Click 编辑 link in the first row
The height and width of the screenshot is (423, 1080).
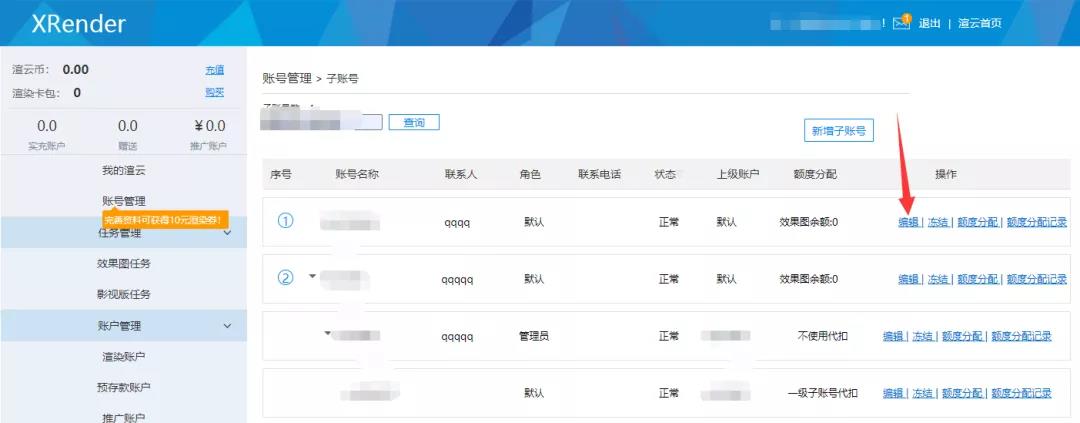coord(908,223)
